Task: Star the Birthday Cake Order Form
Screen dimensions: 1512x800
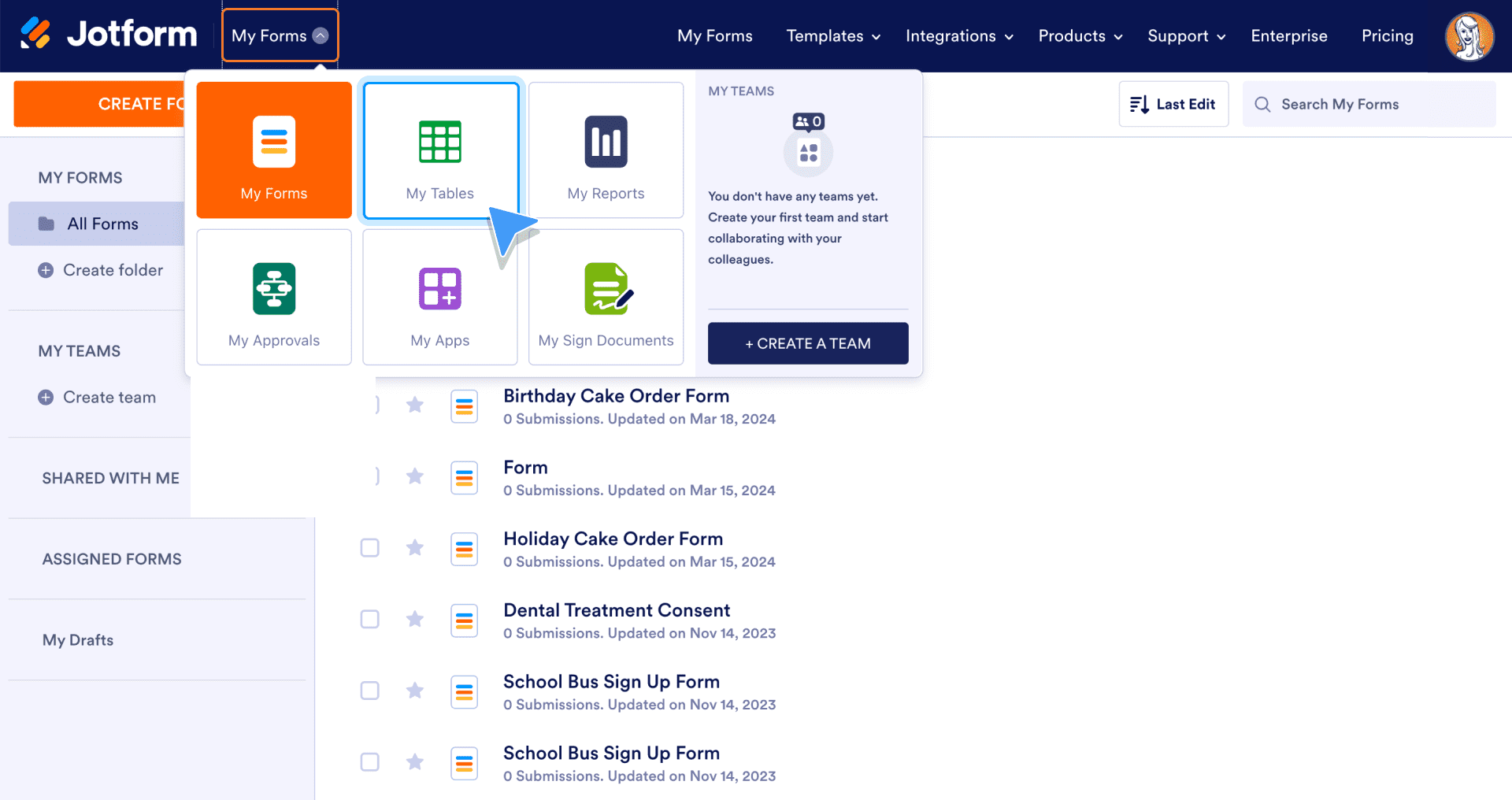Action: point(415,405)
